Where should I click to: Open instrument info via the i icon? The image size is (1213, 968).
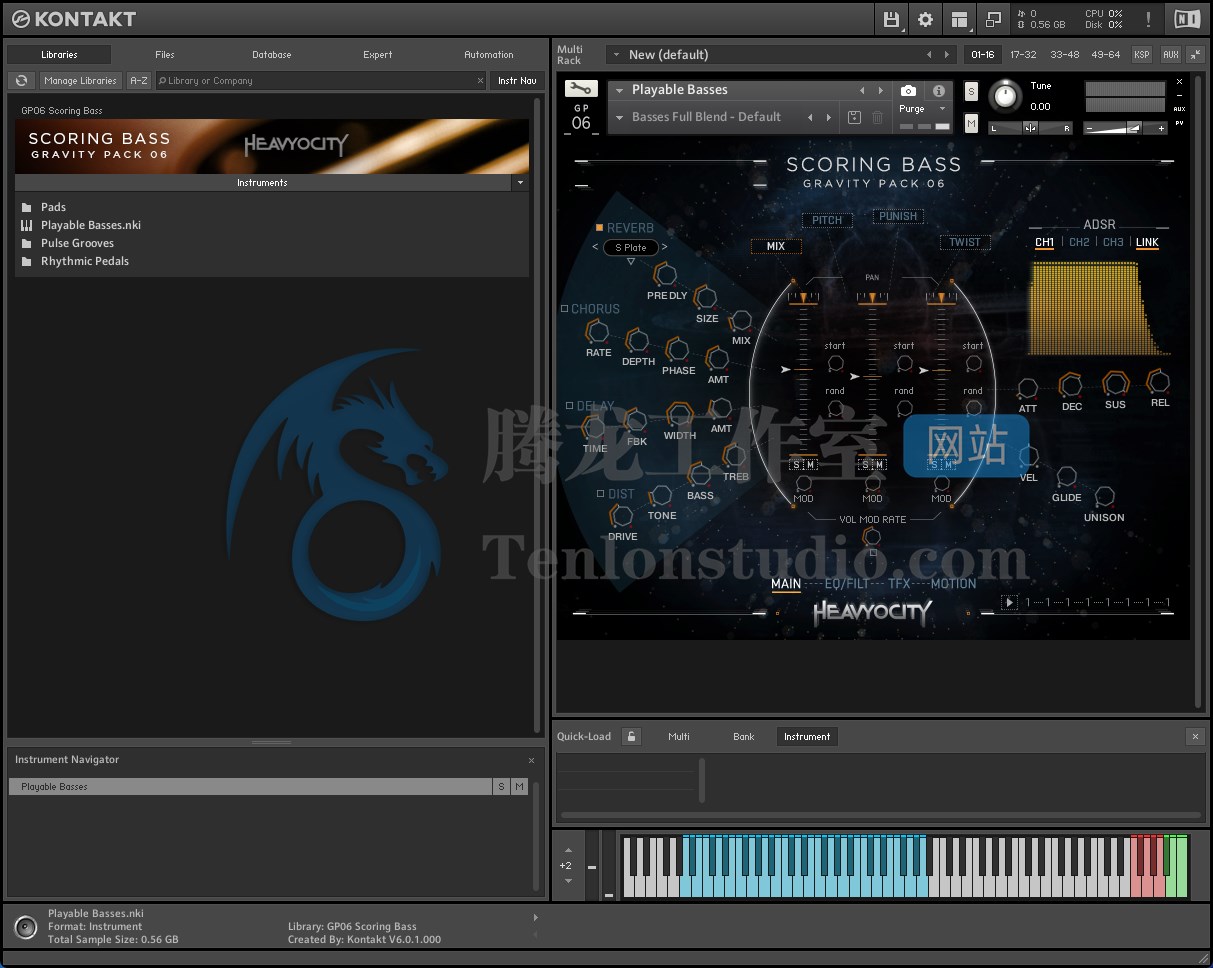[x=937, y=90]
